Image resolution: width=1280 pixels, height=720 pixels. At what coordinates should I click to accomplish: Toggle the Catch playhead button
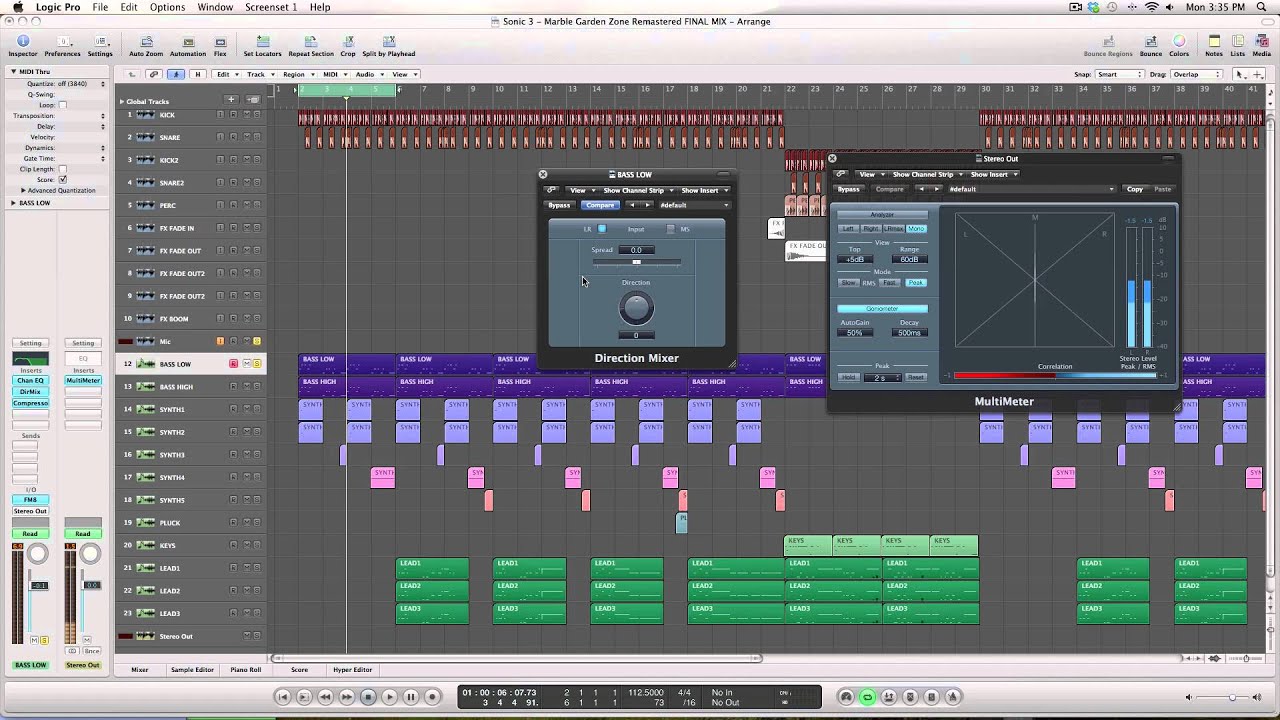[x=175, y=74]
